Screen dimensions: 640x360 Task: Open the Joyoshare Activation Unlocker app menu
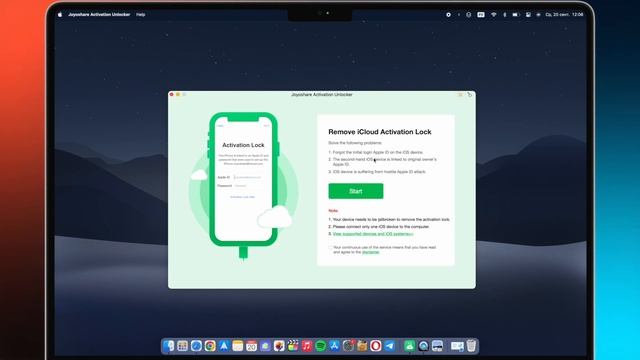coord(99,14)
